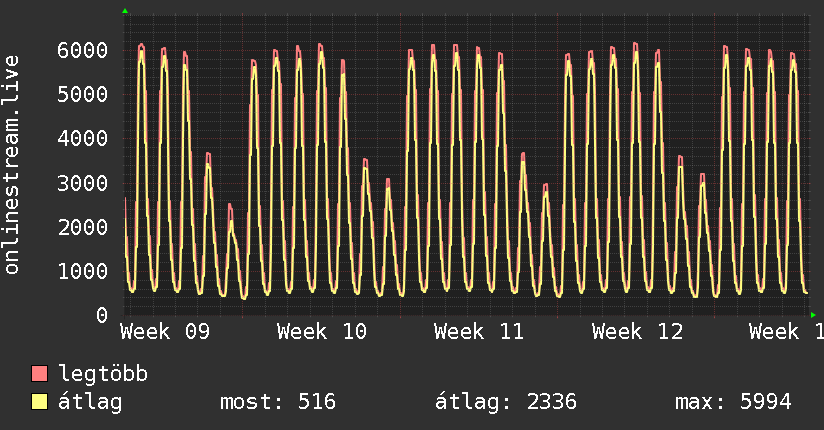This screenshot has height=430, width=824.
Task: Click the green arrow atop the y-axis
Action: click(x=125, y=11)
